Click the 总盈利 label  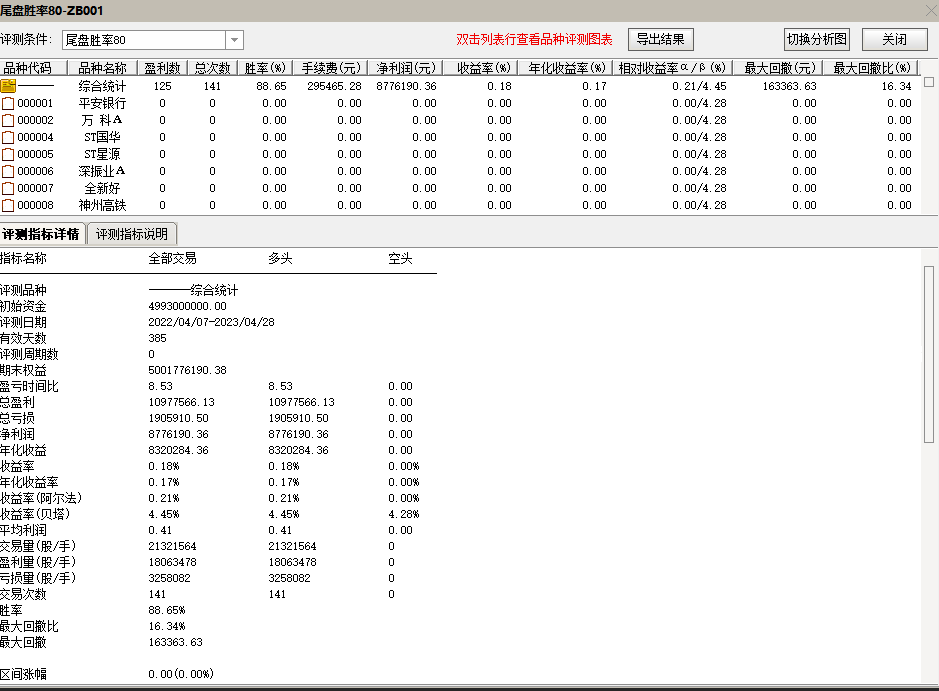point(17,402)
